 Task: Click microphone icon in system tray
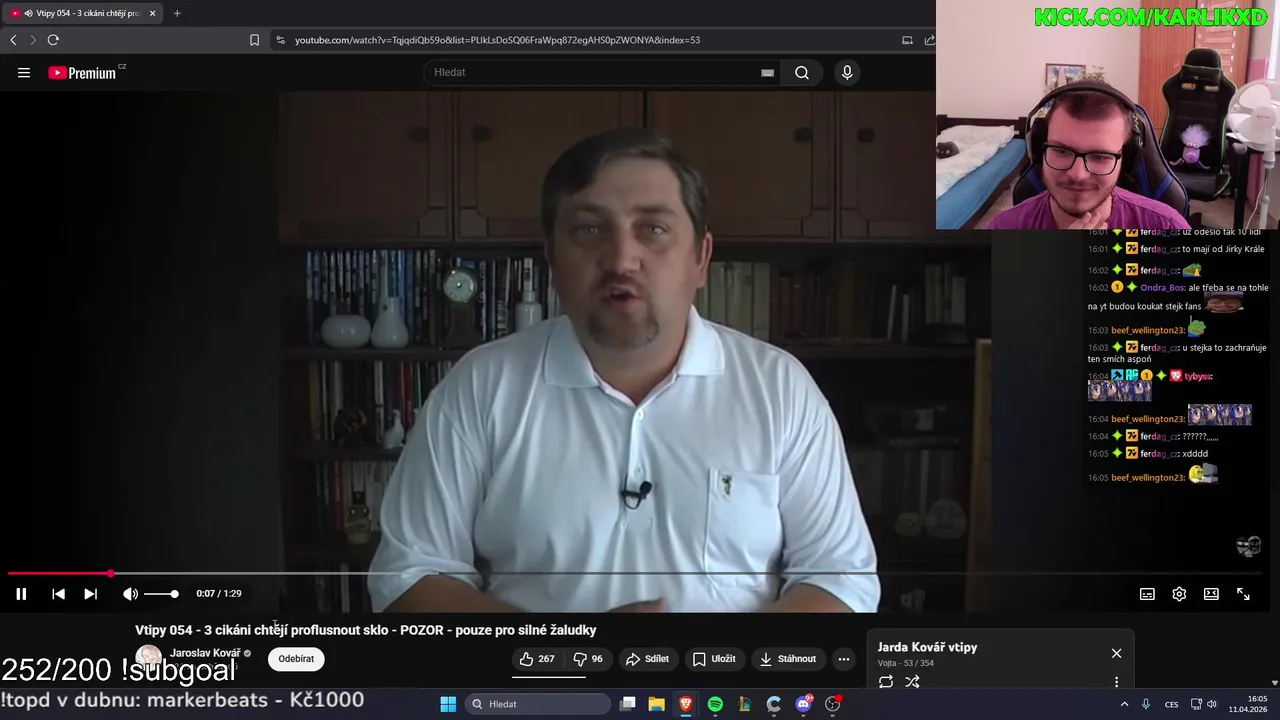pyautogui.click(x=1146, y=704)
